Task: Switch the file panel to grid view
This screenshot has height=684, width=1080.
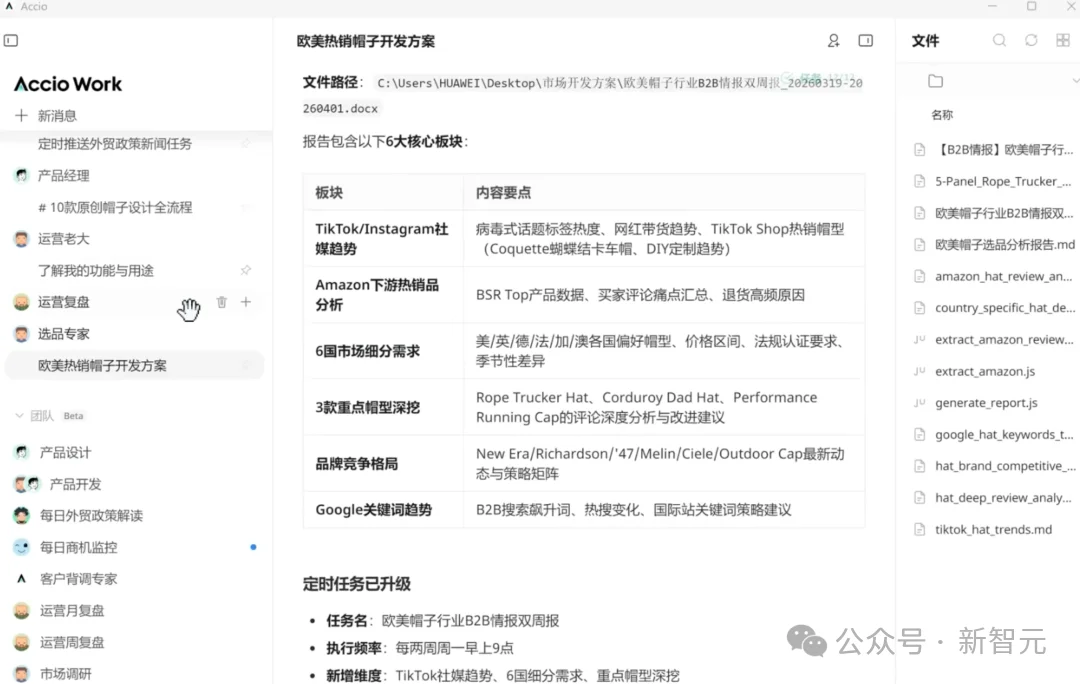Action: (1063, 41)
